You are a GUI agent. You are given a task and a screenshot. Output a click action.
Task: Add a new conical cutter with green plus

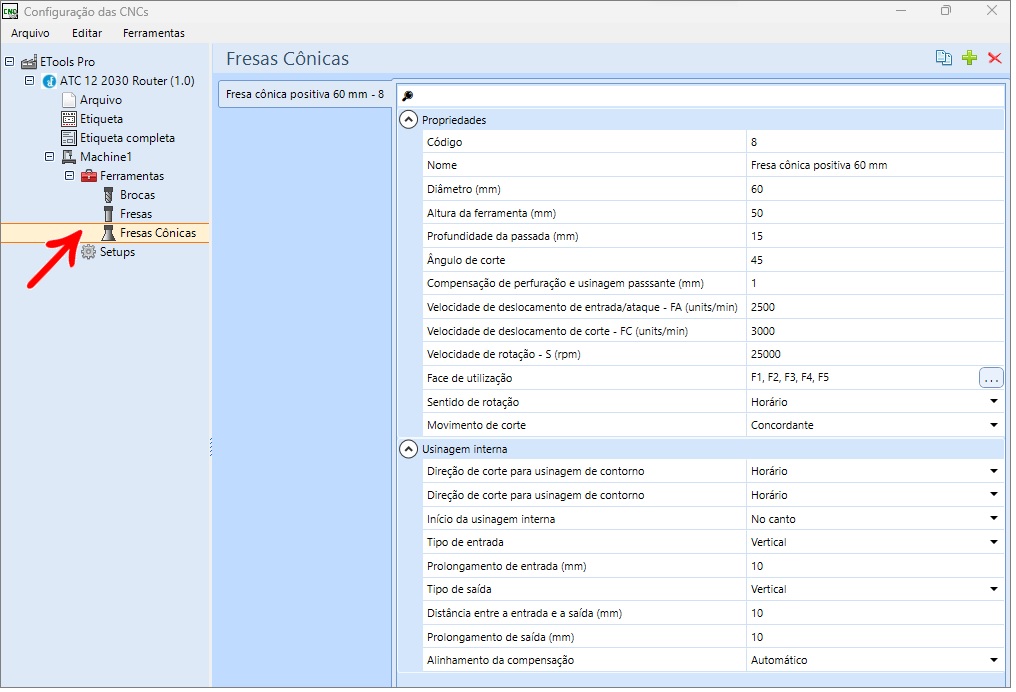pyautogui.click(x=969, y=58)
